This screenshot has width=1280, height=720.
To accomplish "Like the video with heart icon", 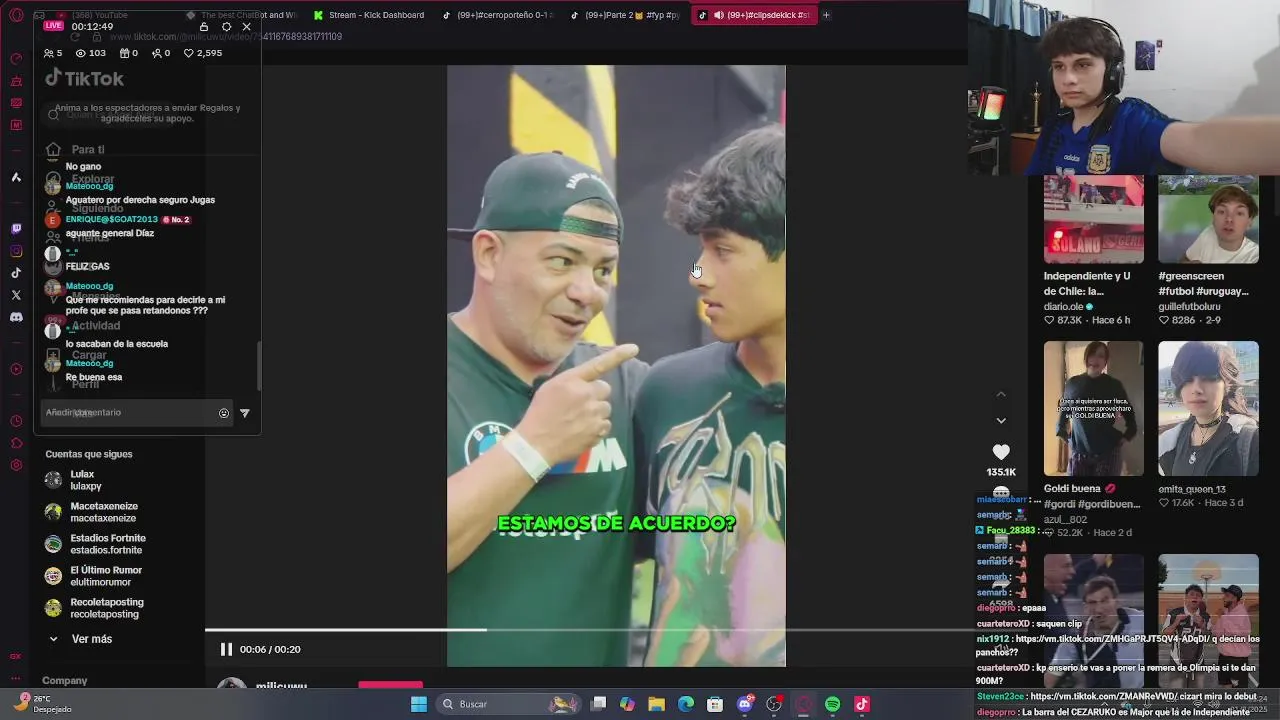I will click(1001, 452).
